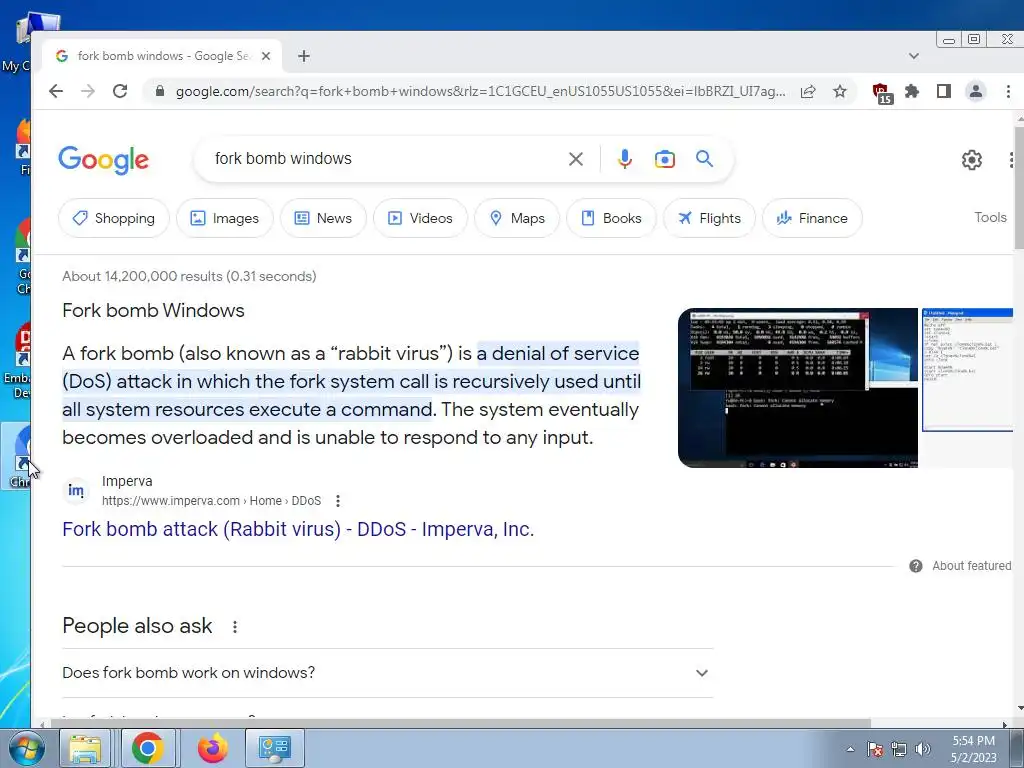Switch to Maps results
1024x768 pixels.
click(x=517, y=218)
